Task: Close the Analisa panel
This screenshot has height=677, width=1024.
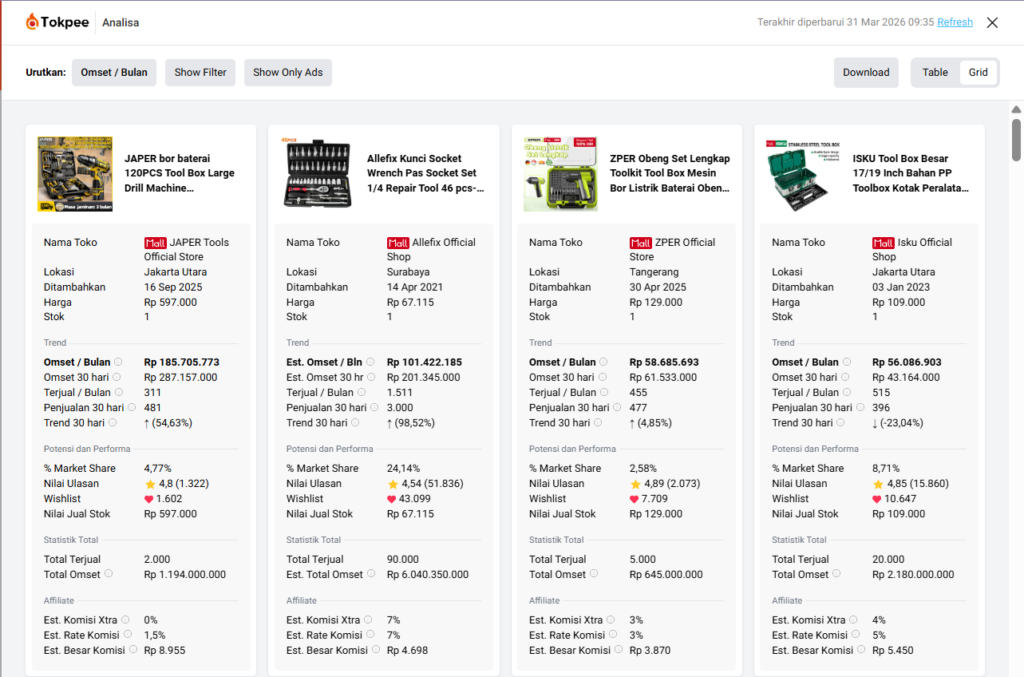Action: 992,22
